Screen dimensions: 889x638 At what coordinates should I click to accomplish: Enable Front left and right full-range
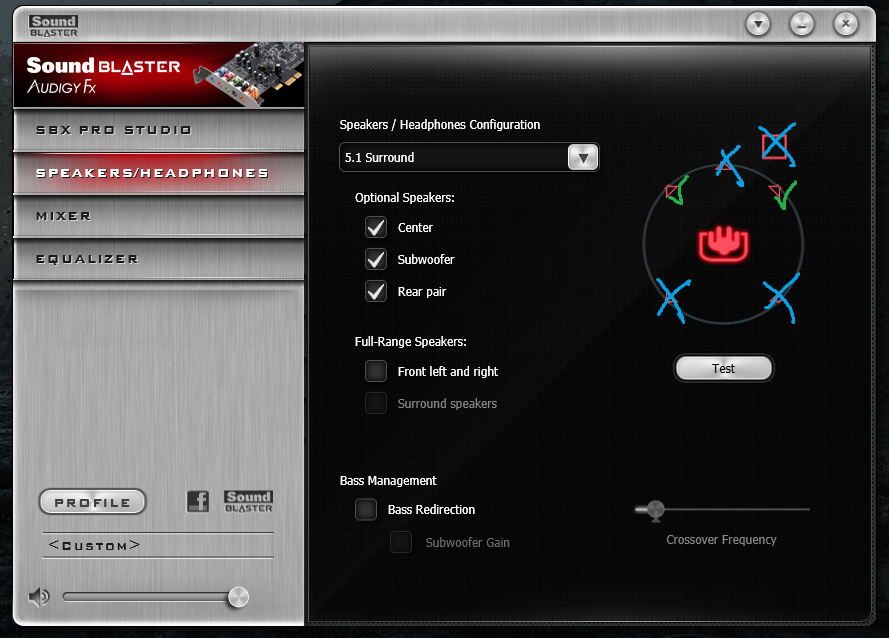click(x=376, y=371)
